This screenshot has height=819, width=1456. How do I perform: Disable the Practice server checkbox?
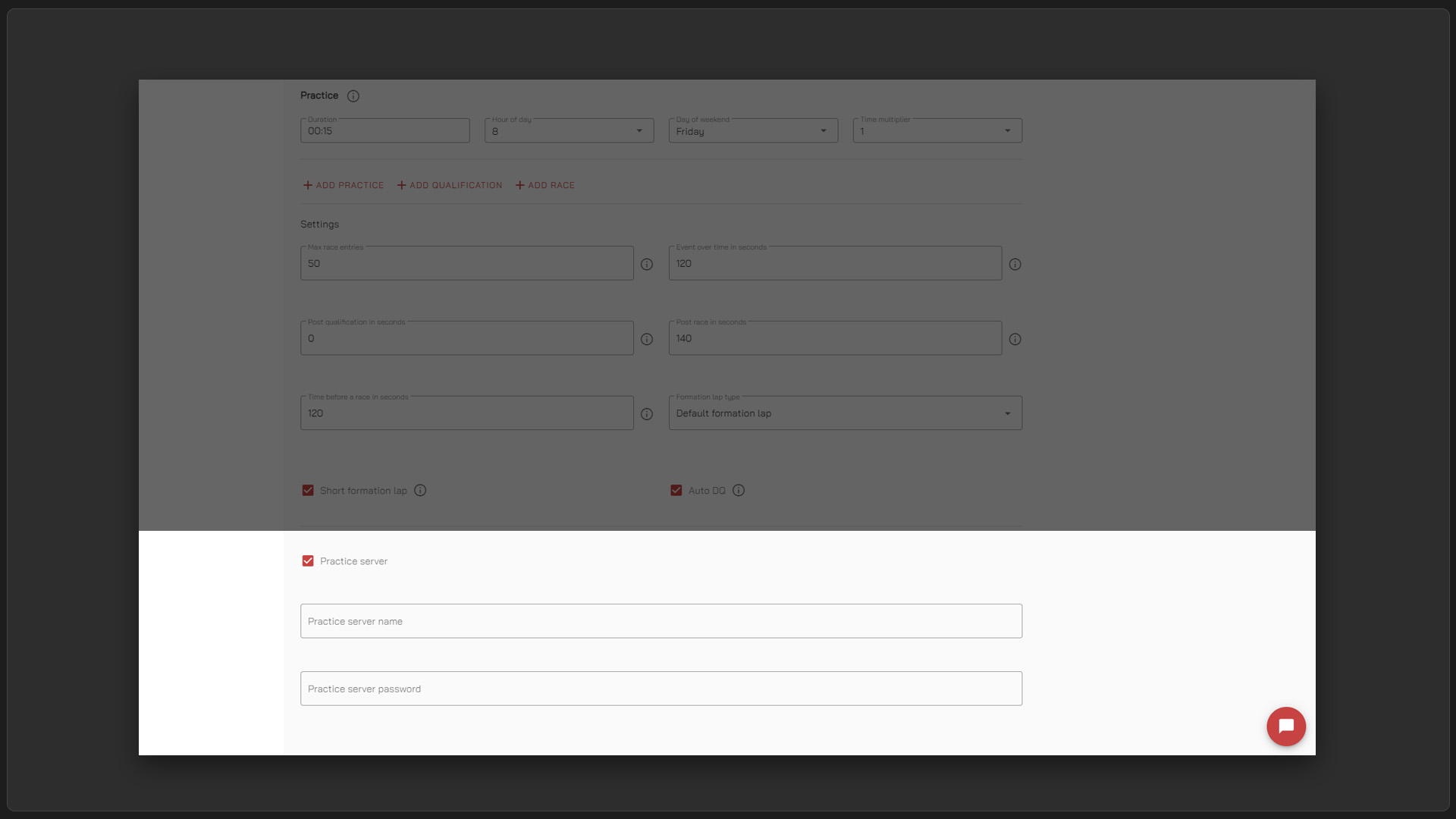[x=308, y=561]
